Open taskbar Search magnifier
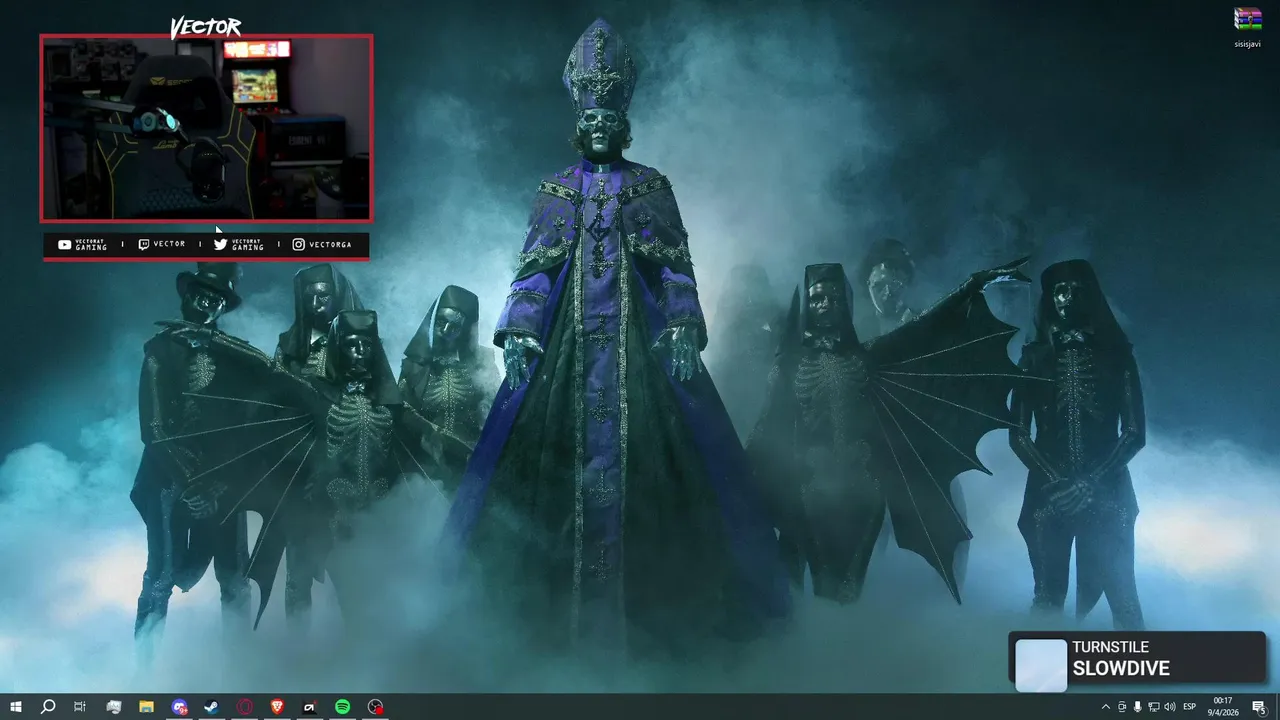The image size is (1280, 720). tap(48, 707)
